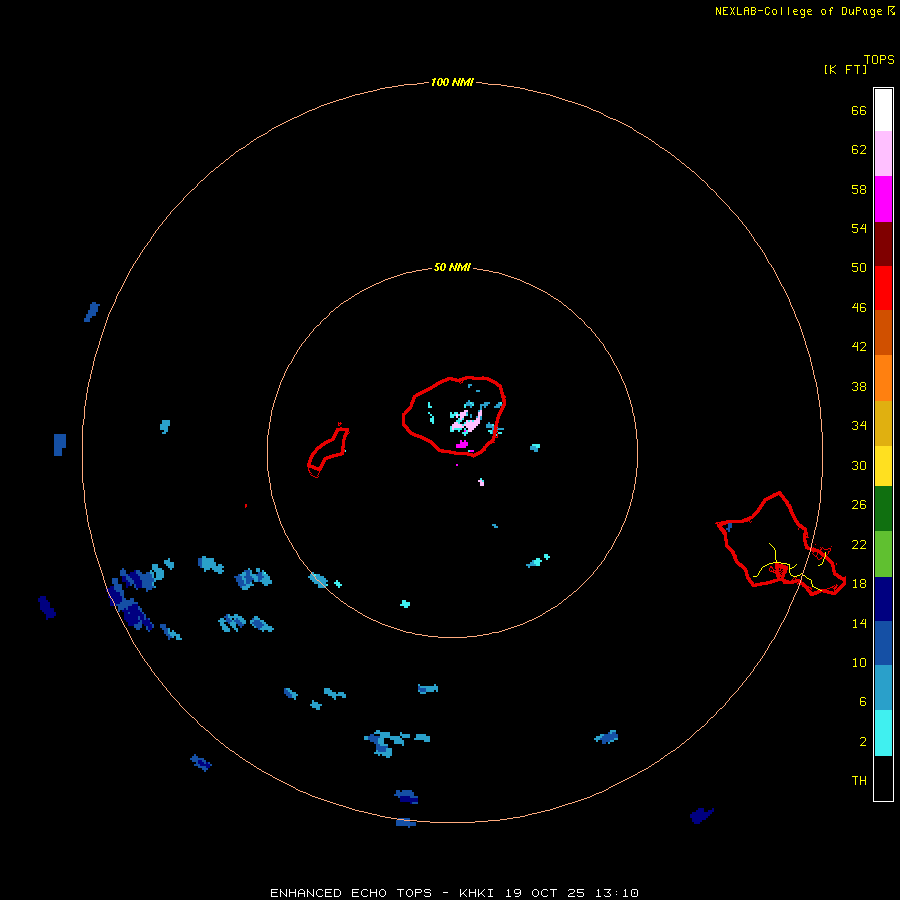The width and height of the screenshot is (900, 900).
Task: Click the 50 NMI range ring label
Action: (452, 267)
